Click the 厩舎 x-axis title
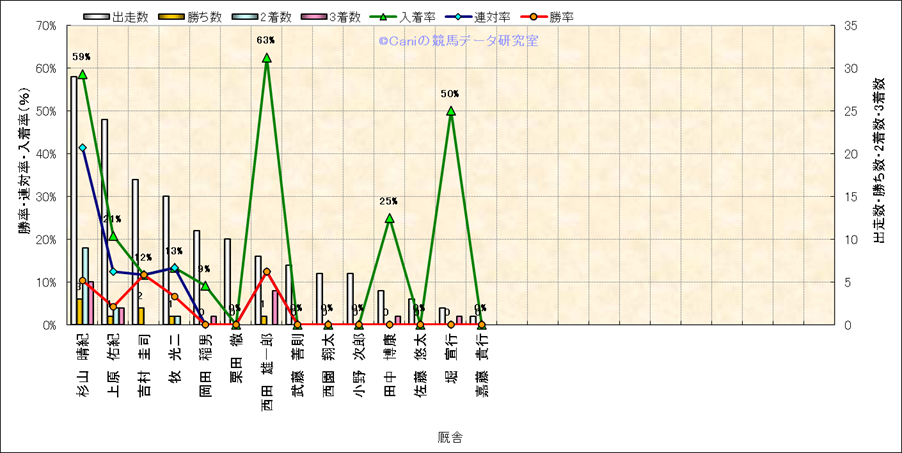The height and width of the screenshot is (453, 902). pyautogui.click(x=449, y=437)
